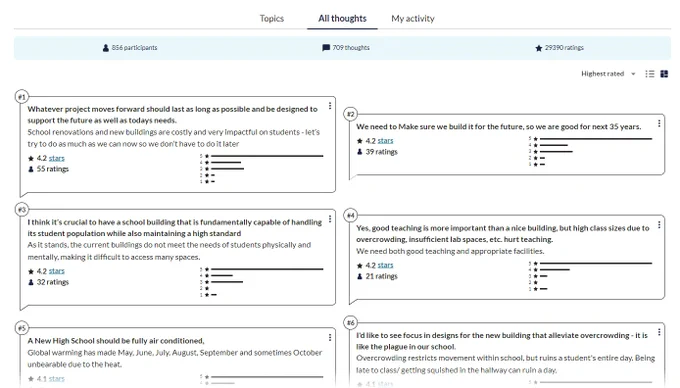Open options menu for thought #5
Viewport: 680px width, 388px height.
(330, 337)
